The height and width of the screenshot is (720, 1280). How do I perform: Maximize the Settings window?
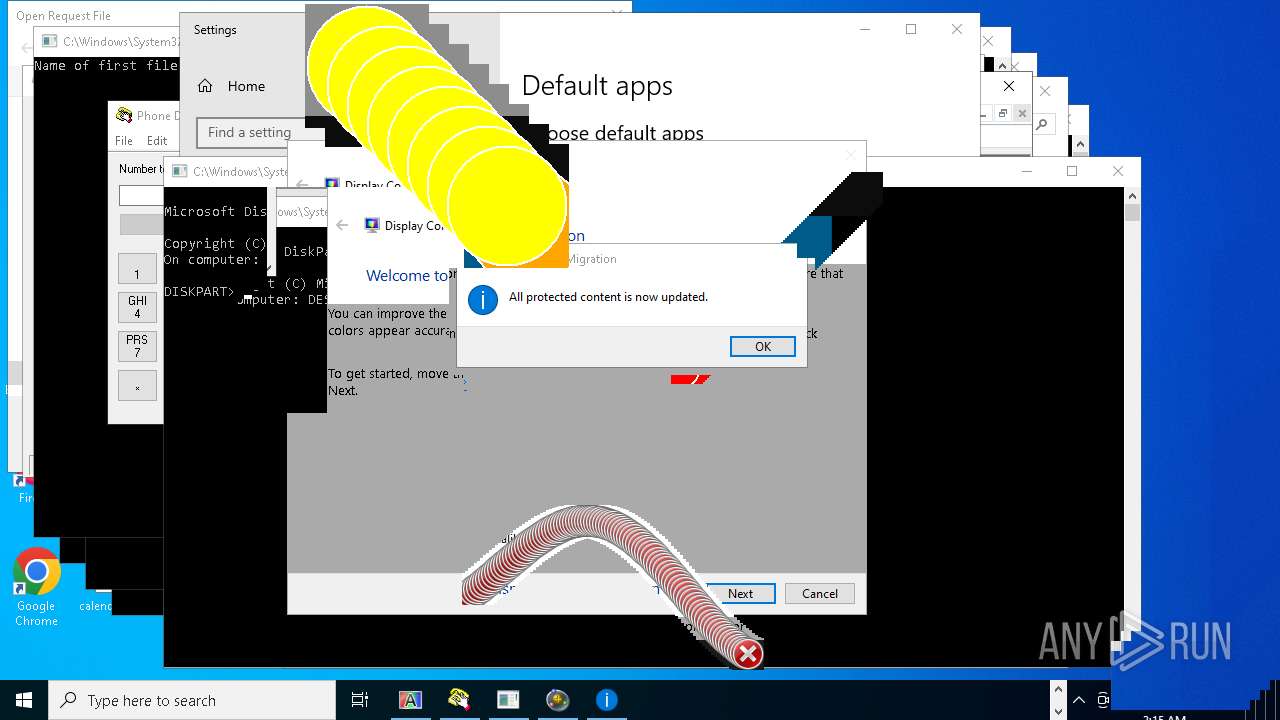[911, 30]
